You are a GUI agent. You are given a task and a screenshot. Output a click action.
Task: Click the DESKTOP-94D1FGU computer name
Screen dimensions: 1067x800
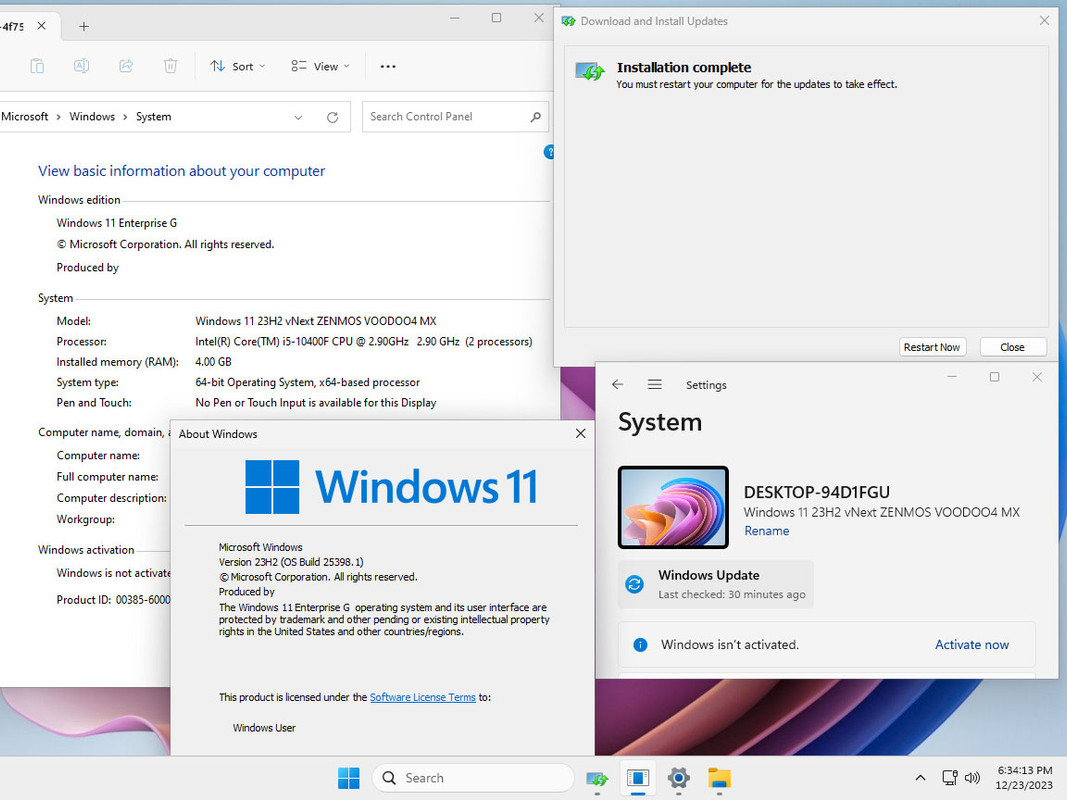pos(817,492)
